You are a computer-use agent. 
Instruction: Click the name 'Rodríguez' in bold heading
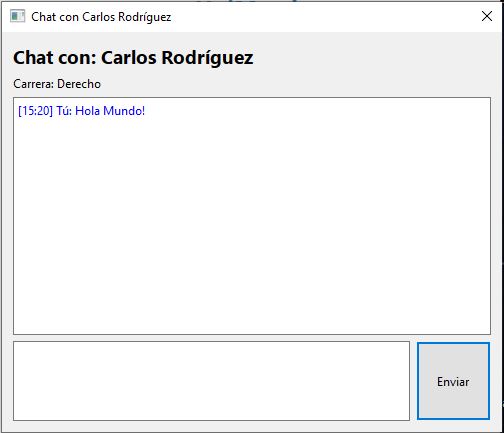pyautogui.click(x=207, y=58)
